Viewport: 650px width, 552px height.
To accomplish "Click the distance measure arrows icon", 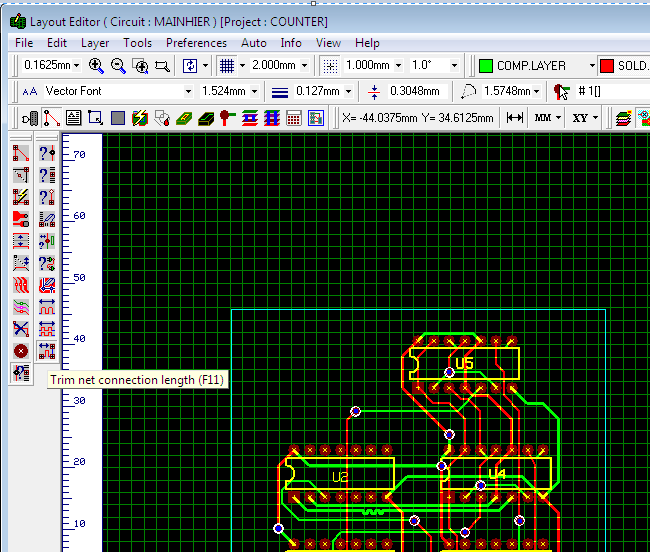I will click(514, 118).
